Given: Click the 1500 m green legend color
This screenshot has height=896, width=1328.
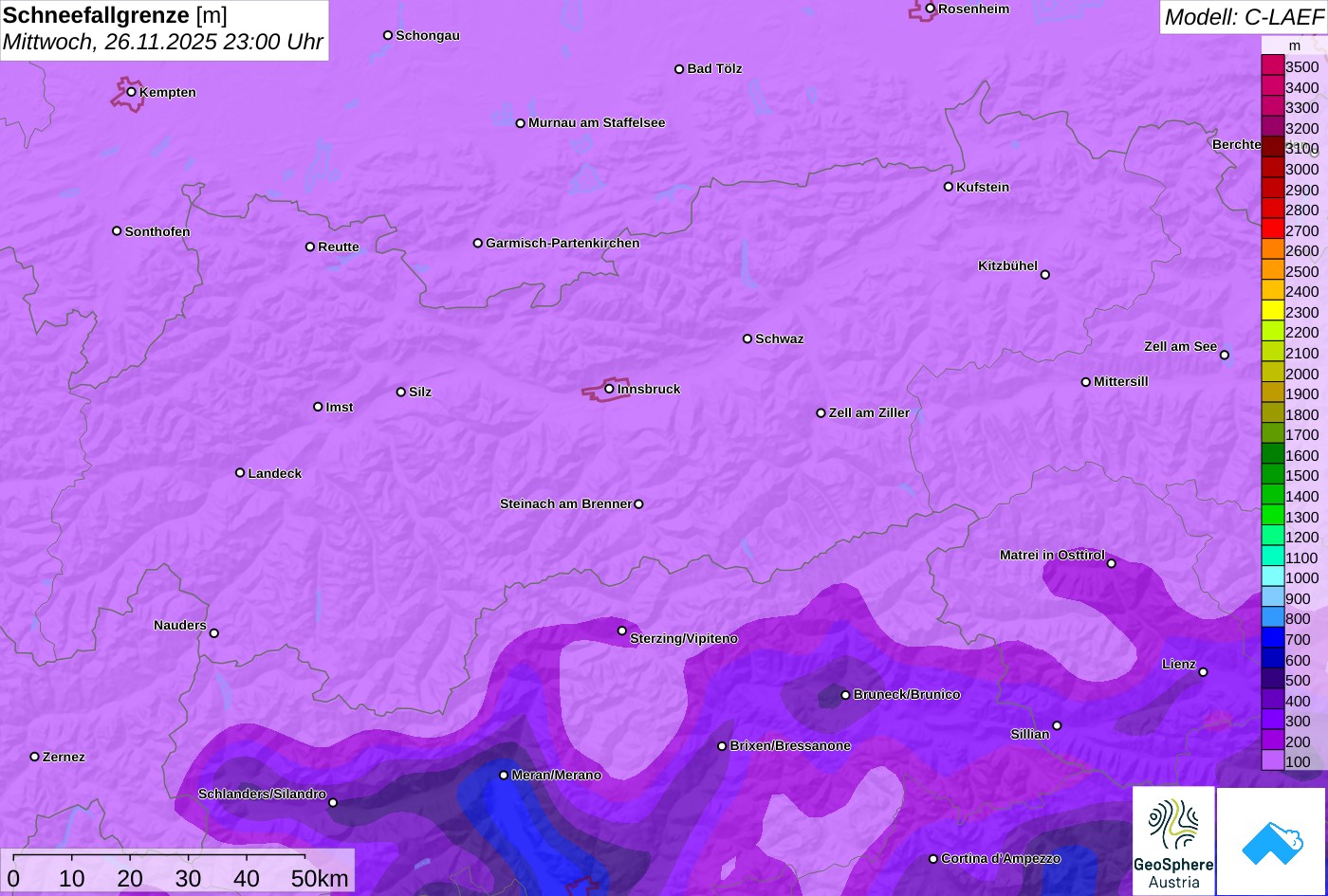Looking at the screenshot, I should (1272, 474).
